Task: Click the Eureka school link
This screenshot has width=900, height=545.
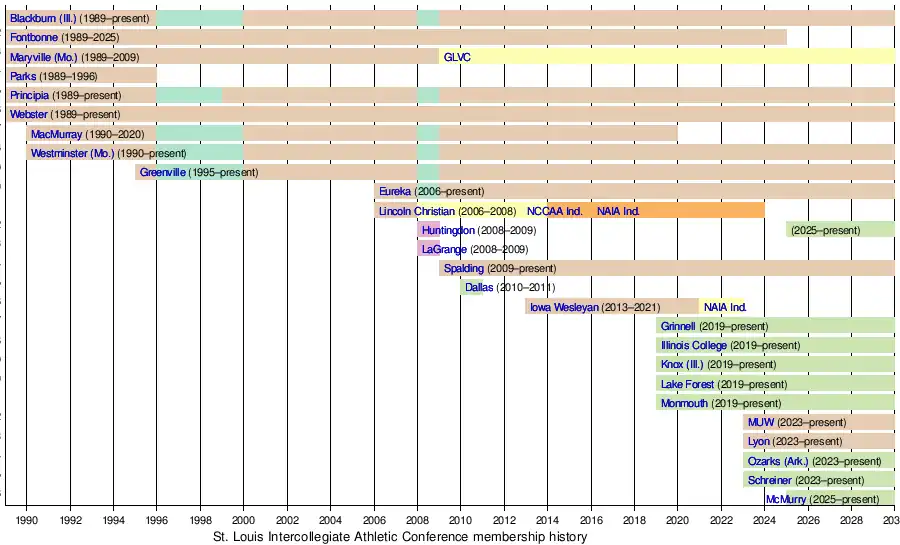Action: click(x=394, y=192)
